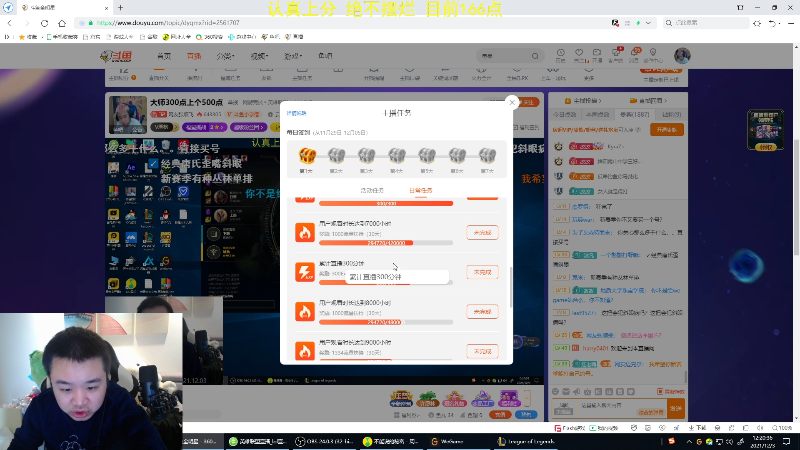Viewport: 800px width, 450px height.
Task: Open the Windows notification center icon
Action: pos(786,441)
